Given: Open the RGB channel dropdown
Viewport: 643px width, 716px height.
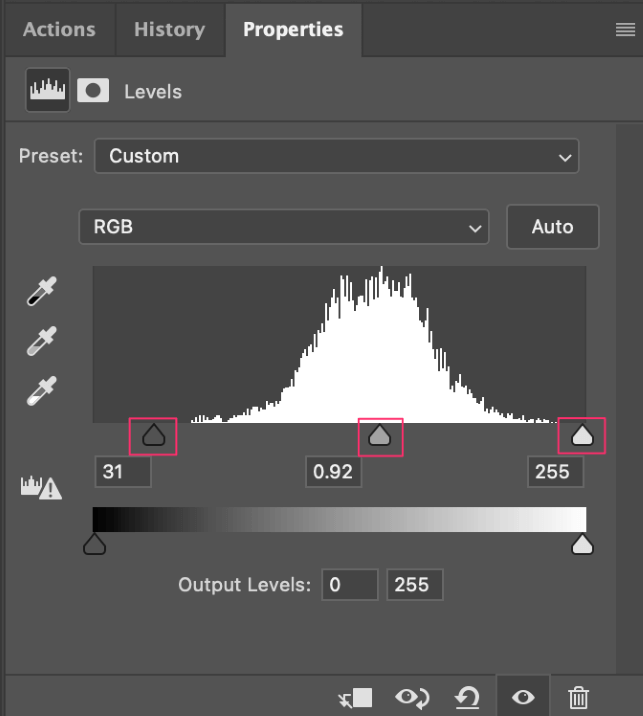Looking at the screenshot, I should (x=283, y=227).
